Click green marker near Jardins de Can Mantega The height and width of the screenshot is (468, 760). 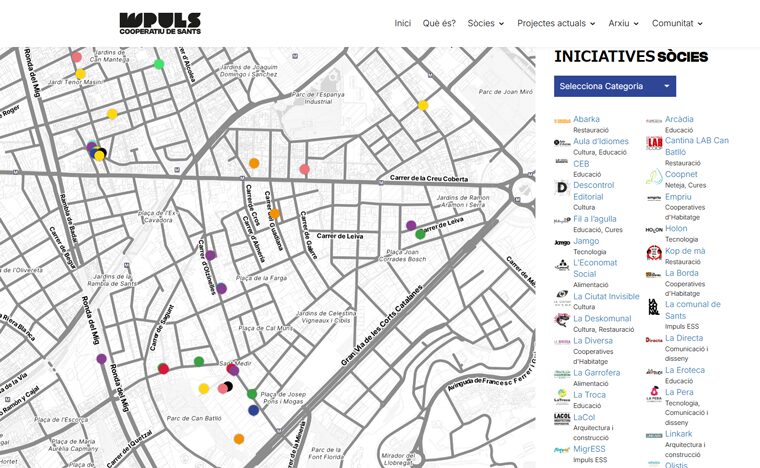[159, 64]
